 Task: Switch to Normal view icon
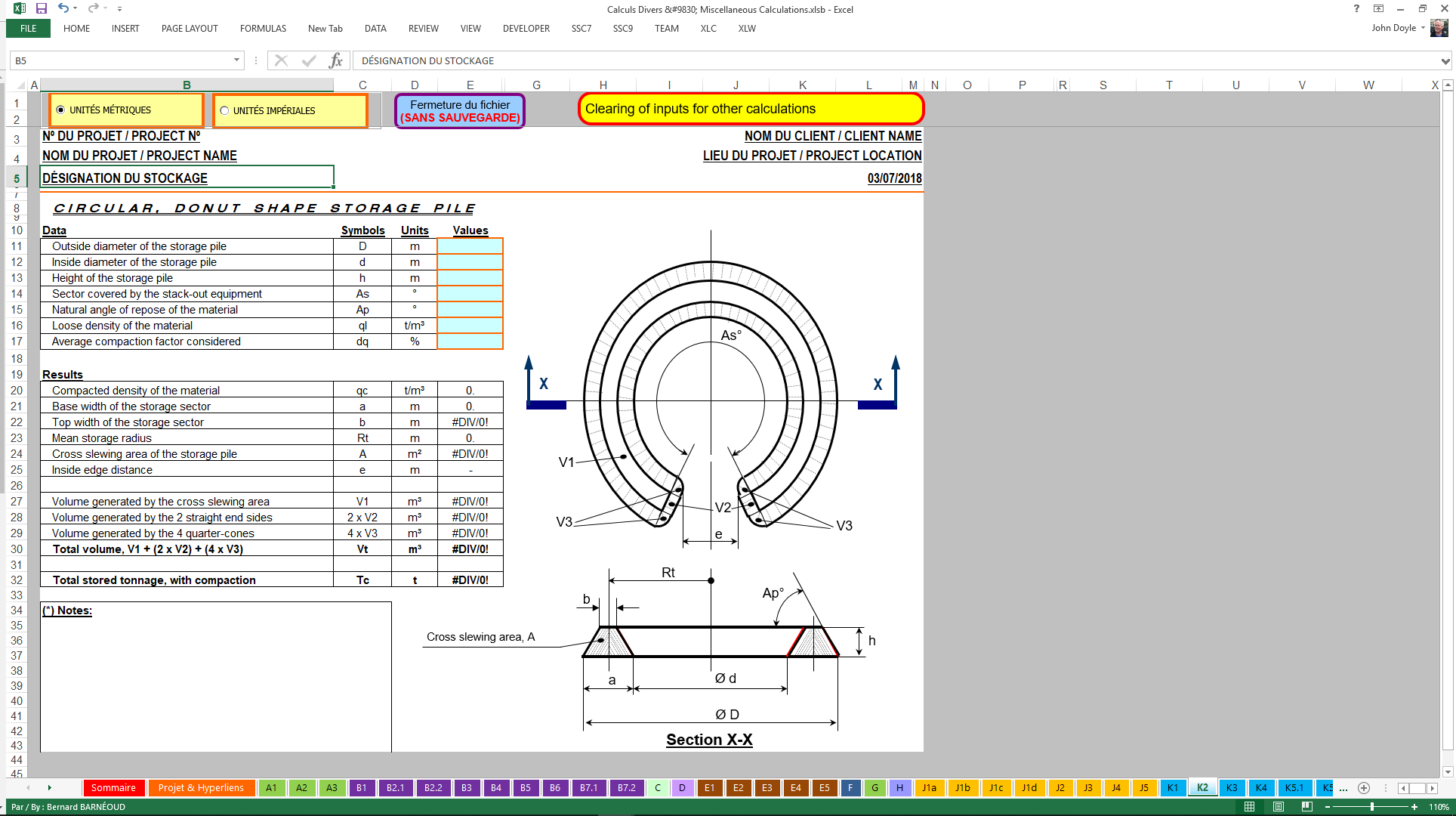1250,807
